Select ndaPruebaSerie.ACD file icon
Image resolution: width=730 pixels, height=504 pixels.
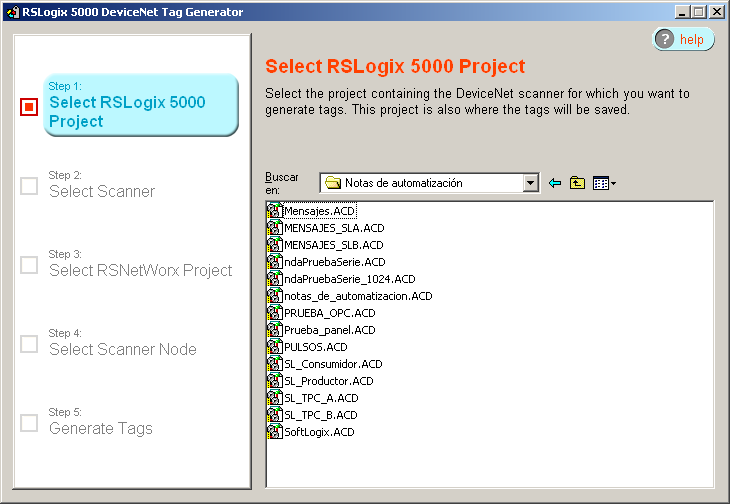275,262
